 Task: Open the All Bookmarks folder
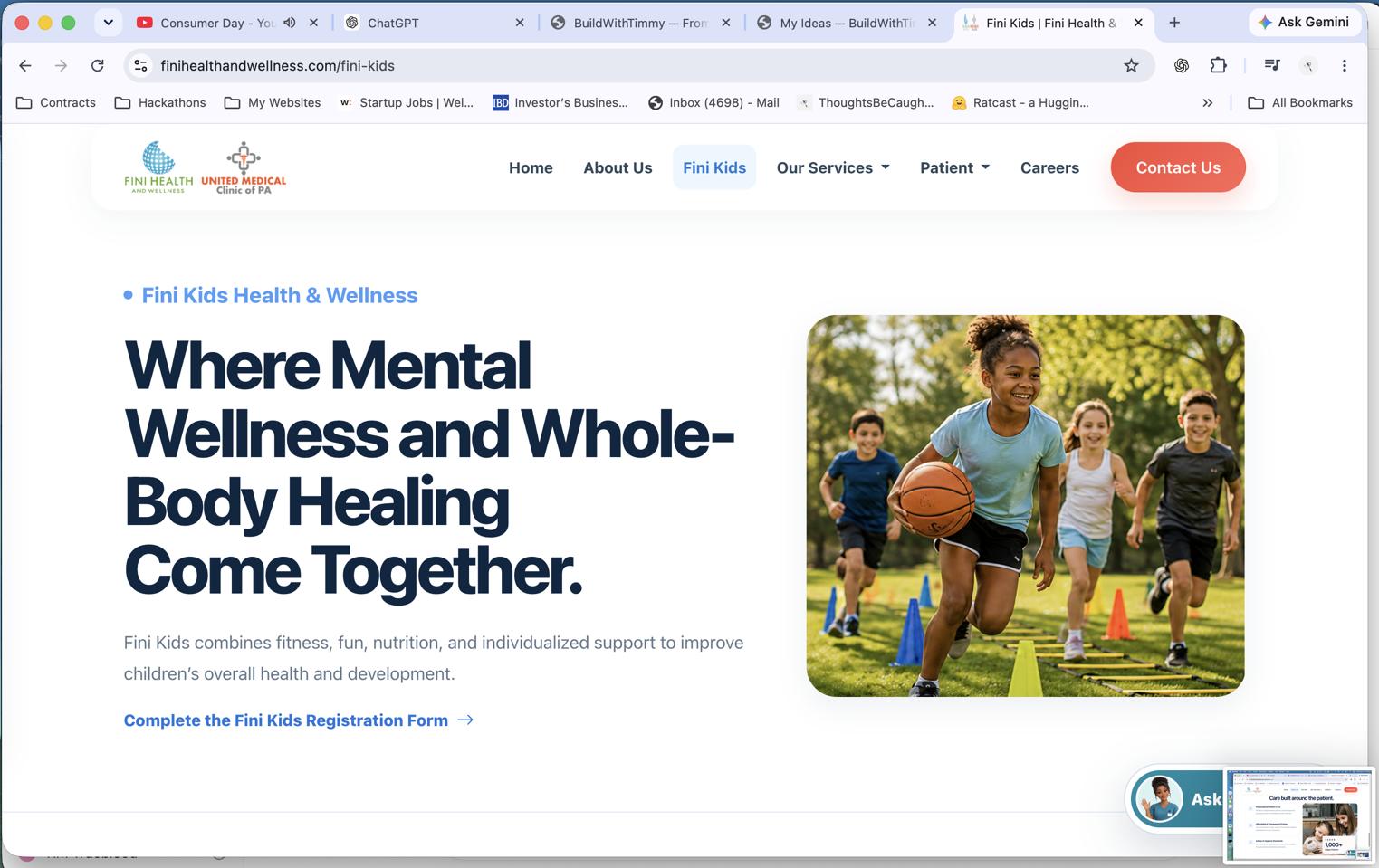1300,102
